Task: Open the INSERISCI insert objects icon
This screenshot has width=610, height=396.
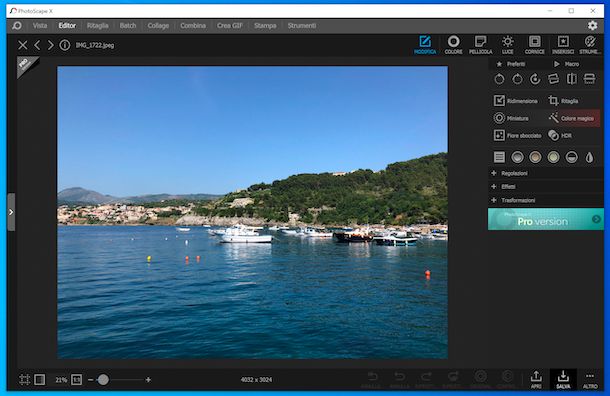Action: coord(563,44)
